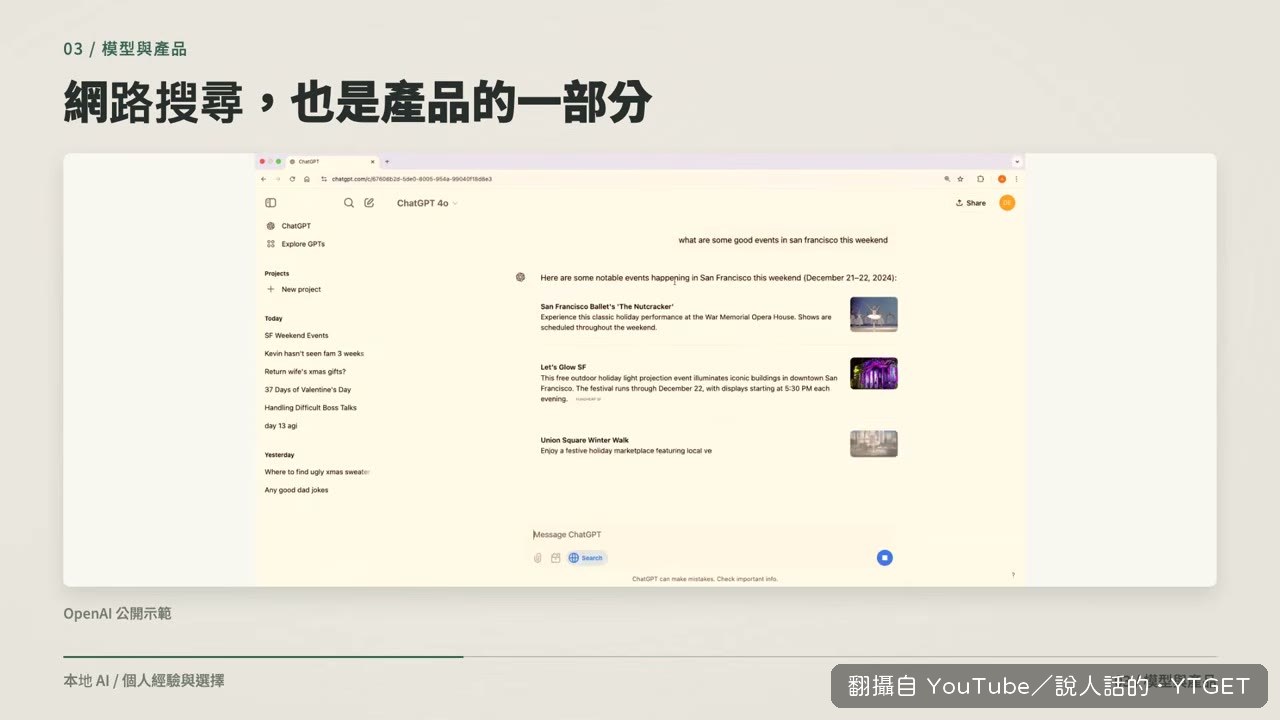Reload the page with refresh icon
The width and height of the screenshot is (1280, 720).
[292, 179]
